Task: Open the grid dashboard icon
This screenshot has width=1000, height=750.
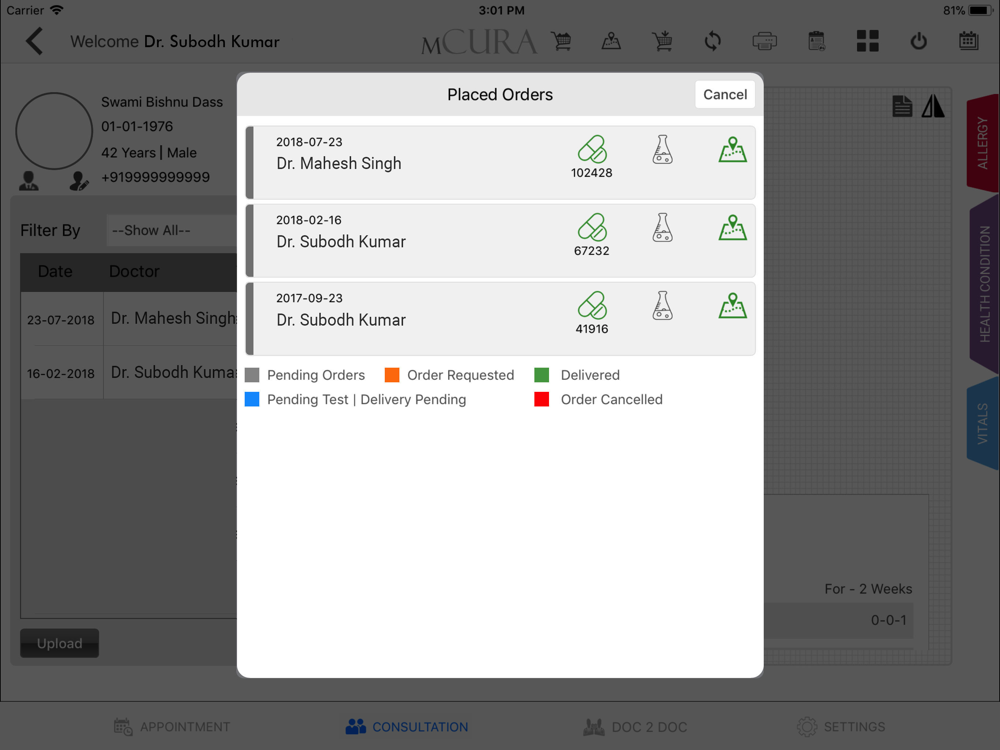Action: [x=867, y=41]
